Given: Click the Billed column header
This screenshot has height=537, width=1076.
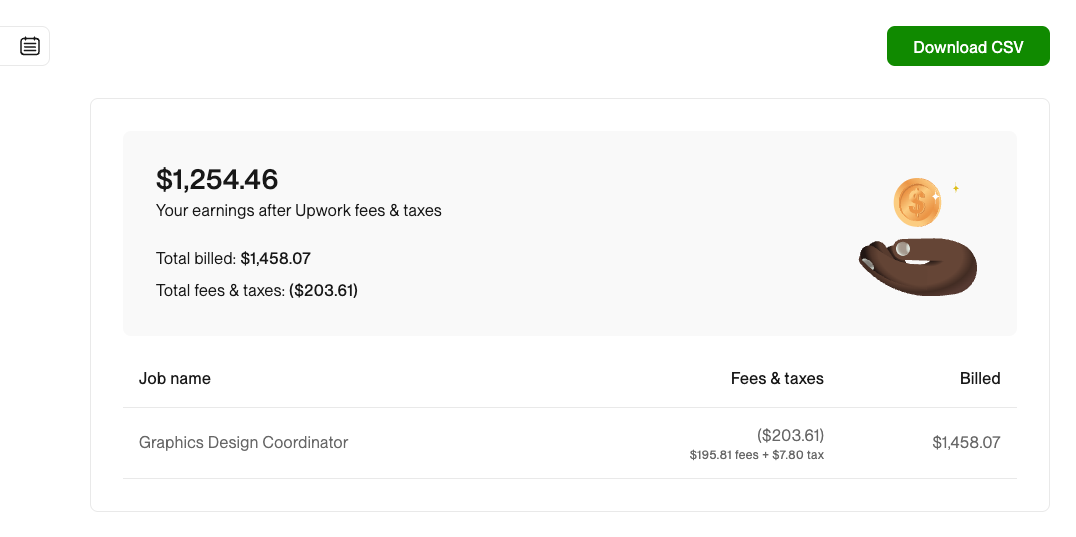Looking at the screenshot, I should [980, 378].
